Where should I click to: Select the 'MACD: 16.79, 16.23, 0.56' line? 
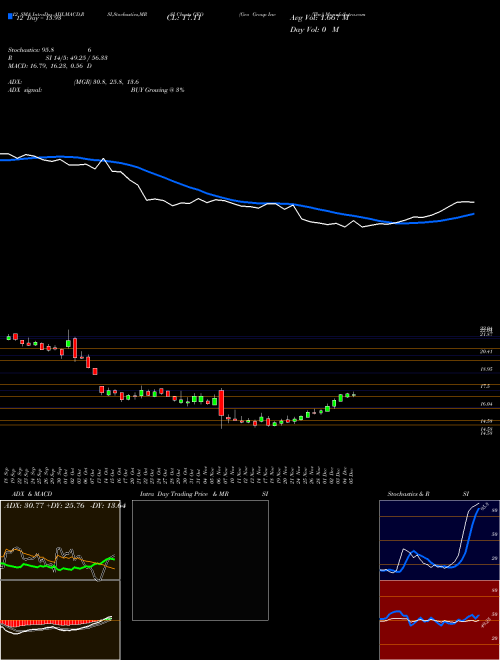[47, 66]
